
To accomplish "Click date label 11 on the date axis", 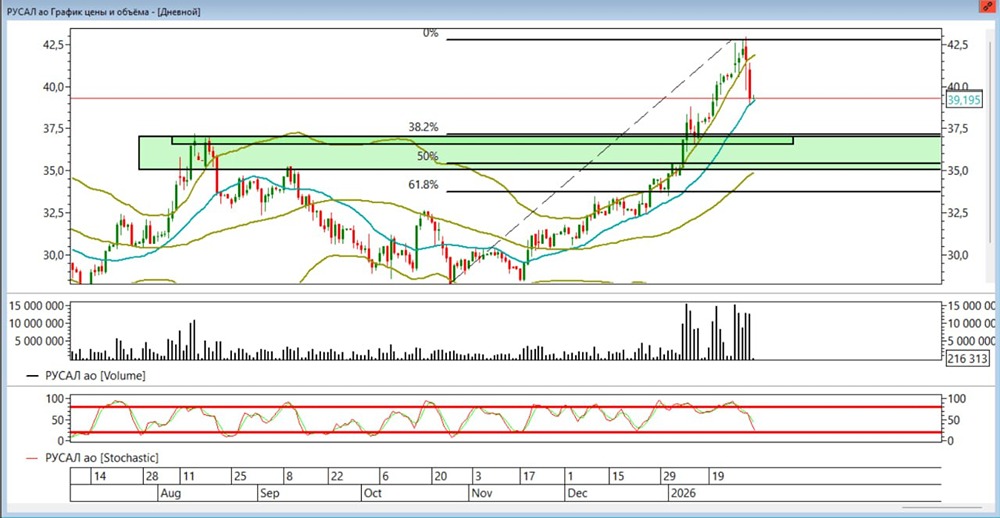I will click(189, 477).
